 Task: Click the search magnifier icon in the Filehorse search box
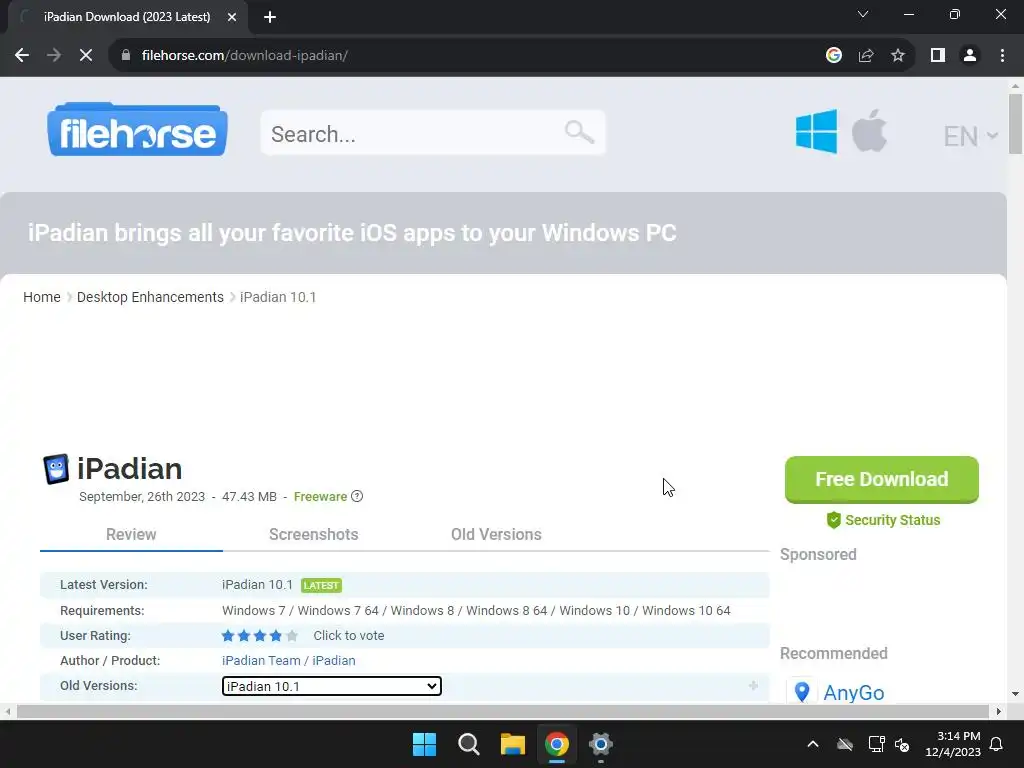click(579, 133)
